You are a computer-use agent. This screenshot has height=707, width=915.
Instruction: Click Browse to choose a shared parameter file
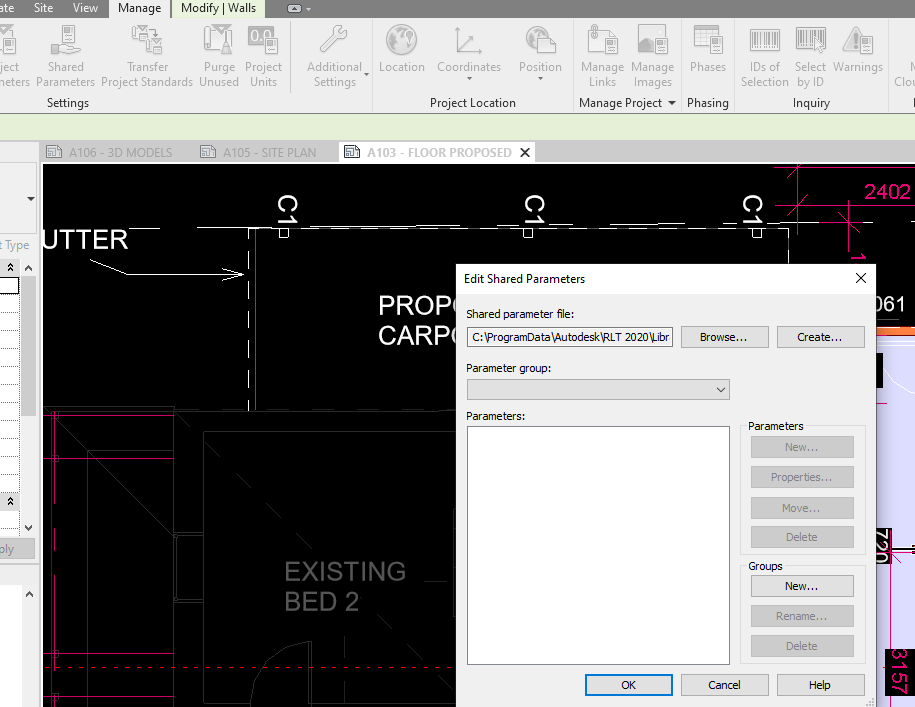click(x=724, y=337)
